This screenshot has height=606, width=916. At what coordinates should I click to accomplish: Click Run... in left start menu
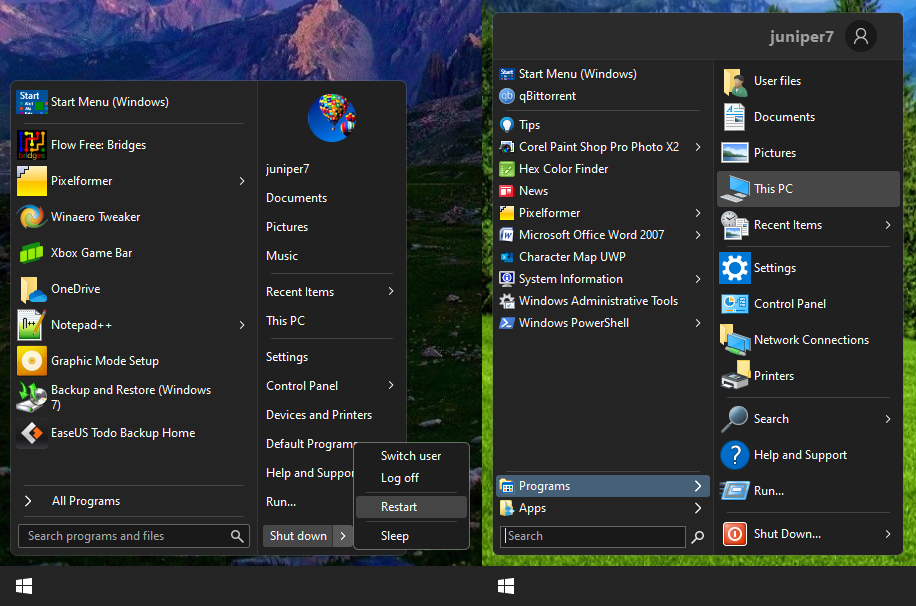[281, 502]
